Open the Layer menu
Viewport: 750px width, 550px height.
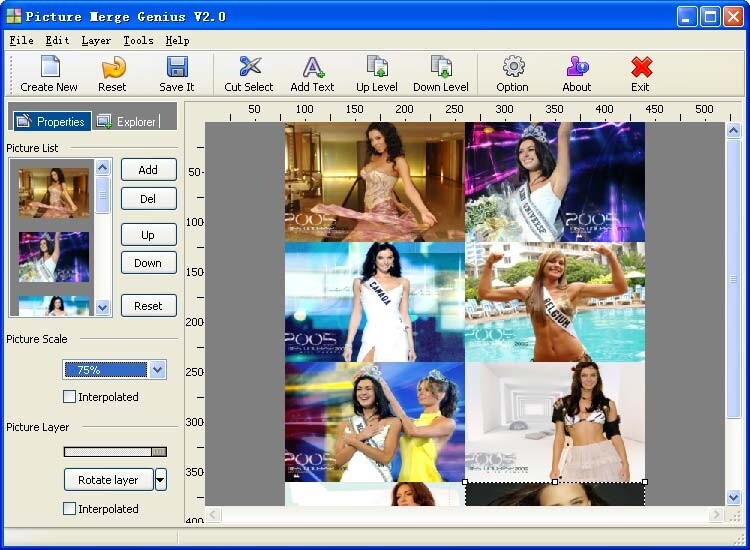96,41
